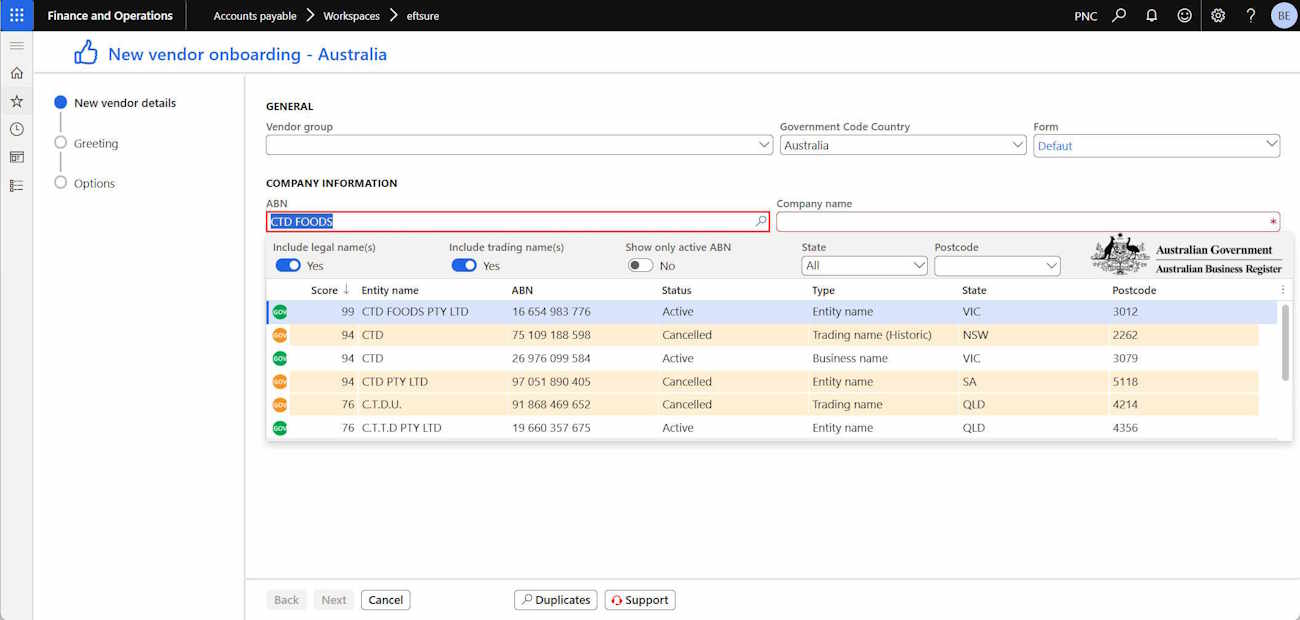1300x620 pixels.
Task: Open the settings gear
Action: (1218, 16)
